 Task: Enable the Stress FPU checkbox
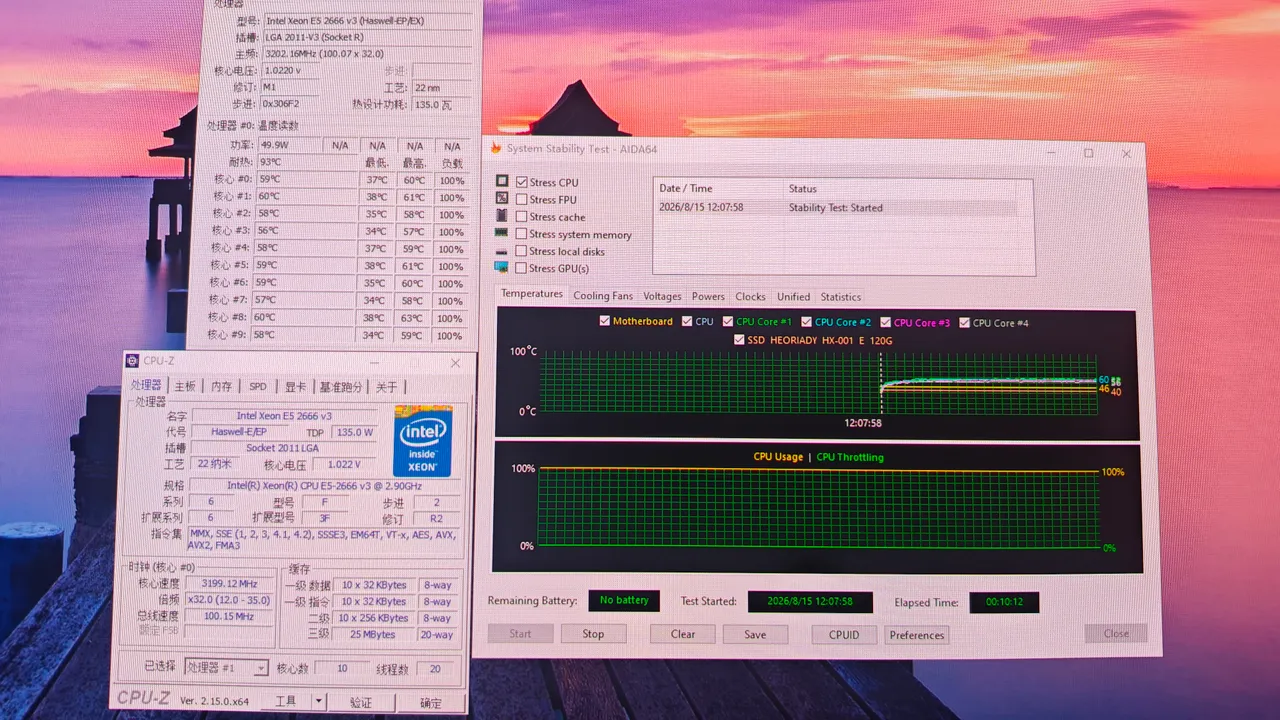pyautogui.click(x=522, y=199)
